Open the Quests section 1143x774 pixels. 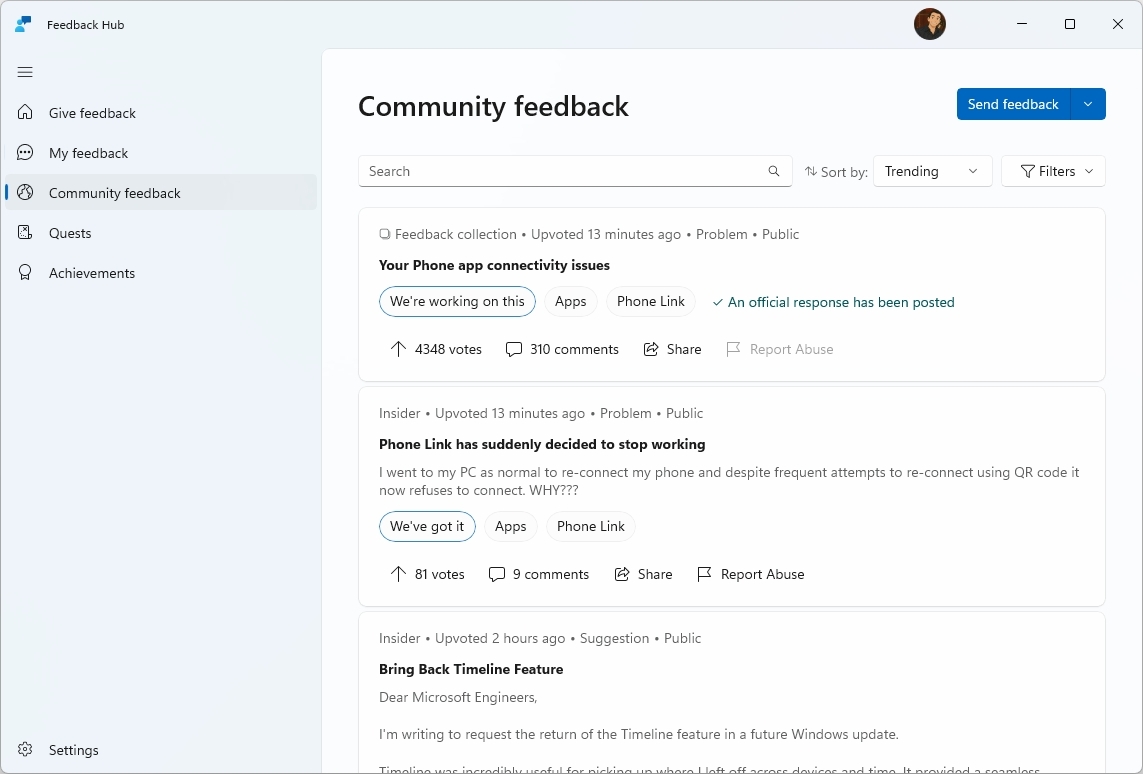(x=68, y=233)
